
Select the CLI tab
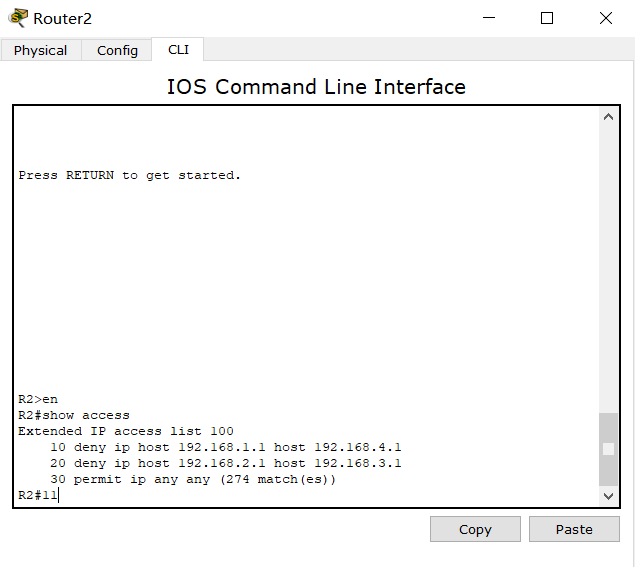178,49
